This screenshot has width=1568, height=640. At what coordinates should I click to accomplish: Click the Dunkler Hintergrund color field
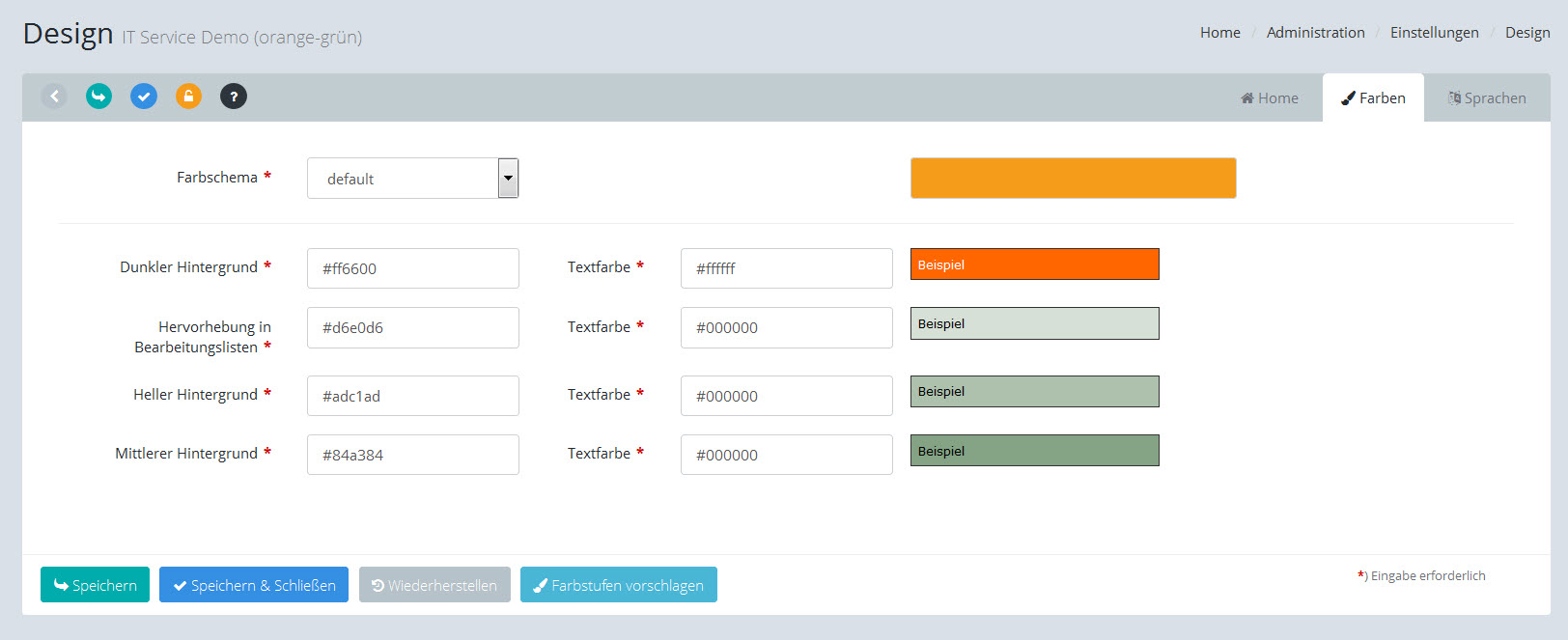pyautogui.click(x=412, y=268)
